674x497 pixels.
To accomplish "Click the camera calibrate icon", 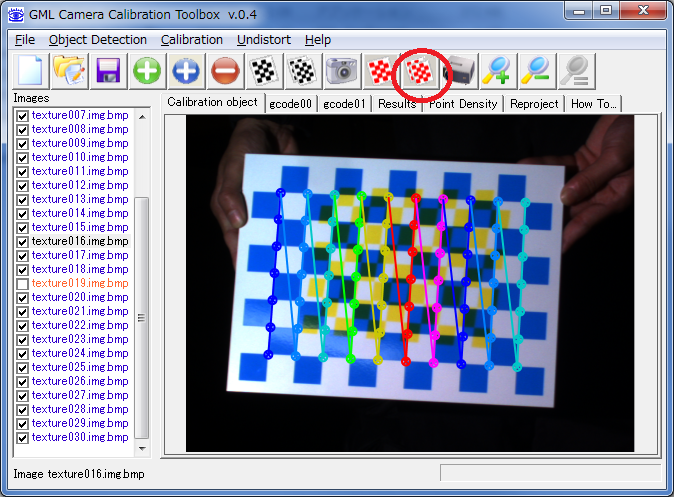I will (341, 70).
